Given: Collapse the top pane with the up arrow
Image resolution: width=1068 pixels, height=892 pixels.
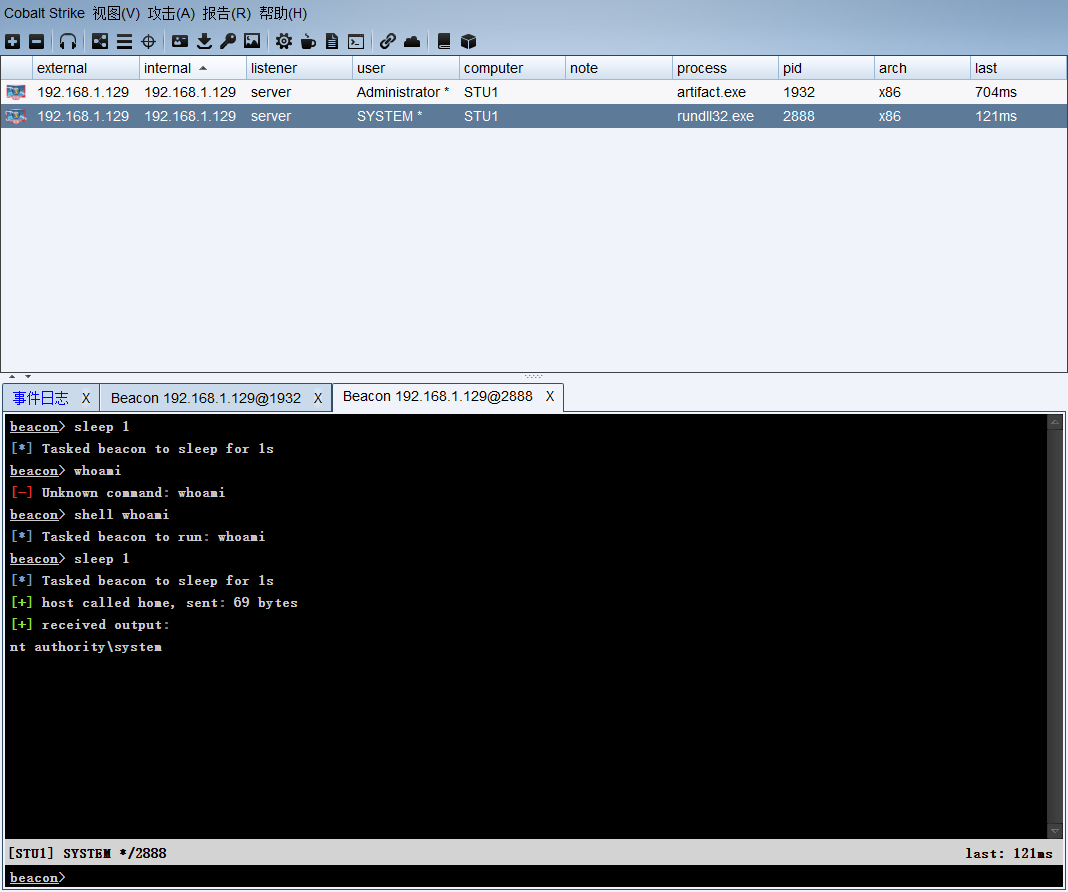Looking at the screenshot, I should coord(12,376).
